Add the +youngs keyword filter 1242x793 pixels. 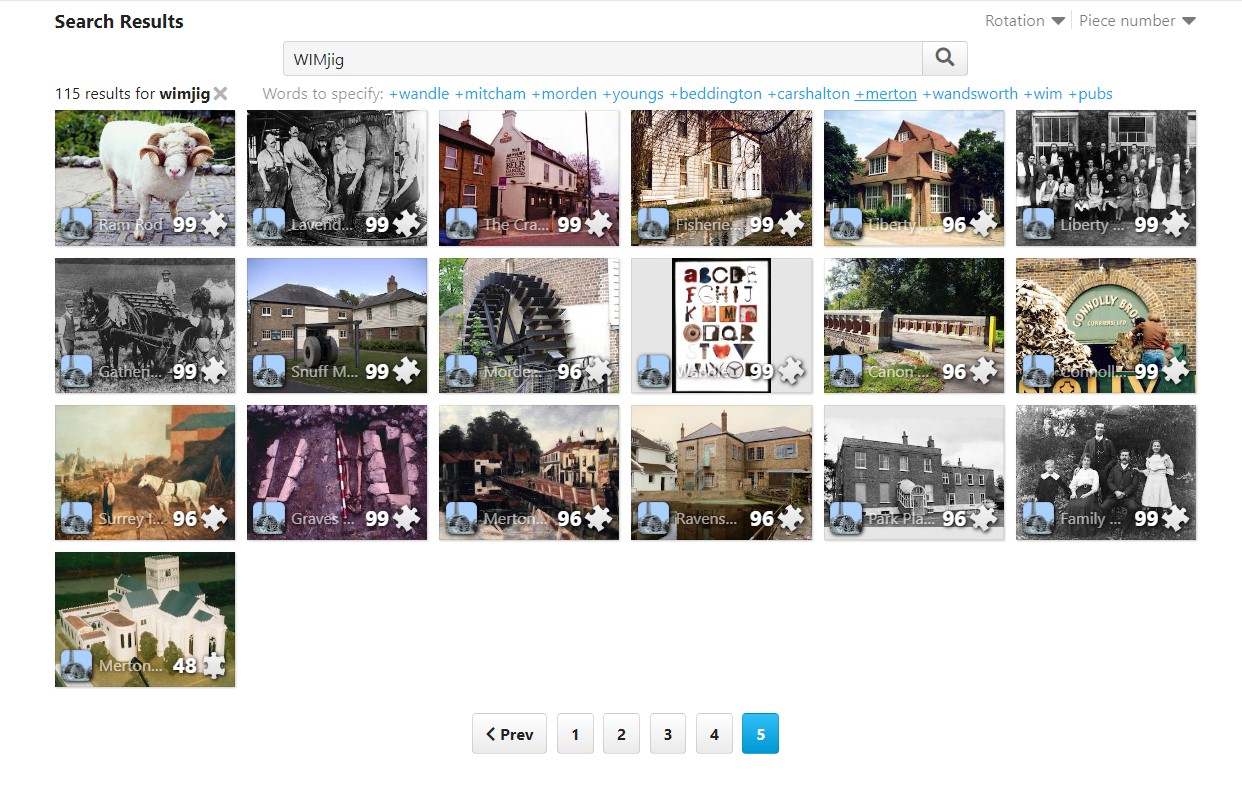(x=633, y=94)
